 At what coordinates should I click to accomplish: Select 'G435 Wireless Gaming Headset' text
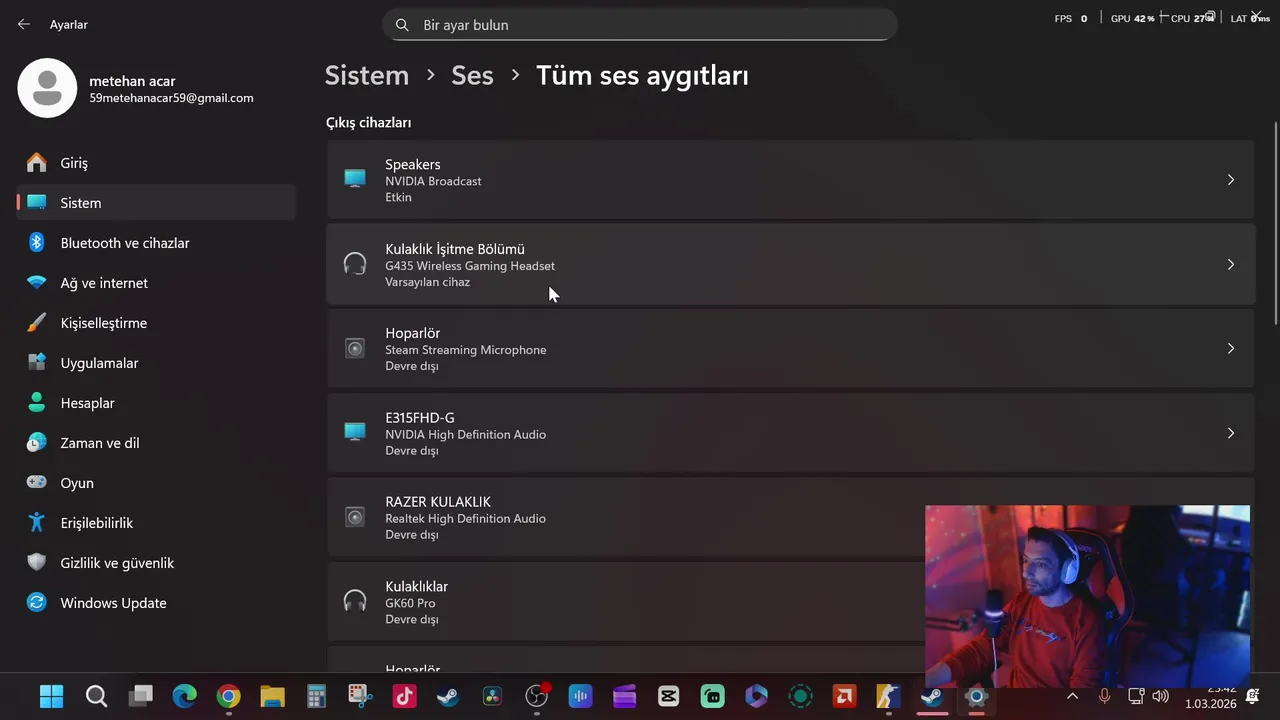tap(470, 266)
